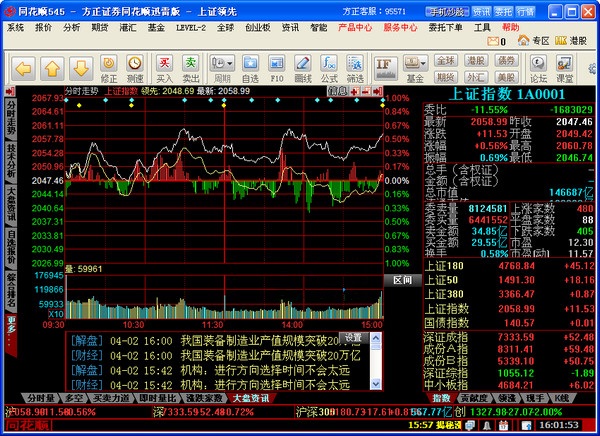Viewport: 600px width, 436px height.
Task: Open the 委托下单 menu
Action: [445, 28]
